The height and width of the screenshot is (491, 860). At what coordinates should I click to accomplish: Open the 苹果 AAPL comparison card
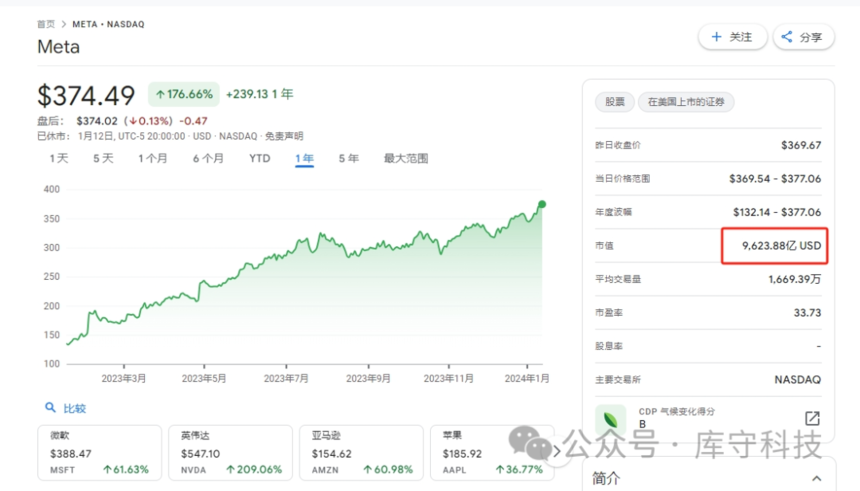[492, 453]
